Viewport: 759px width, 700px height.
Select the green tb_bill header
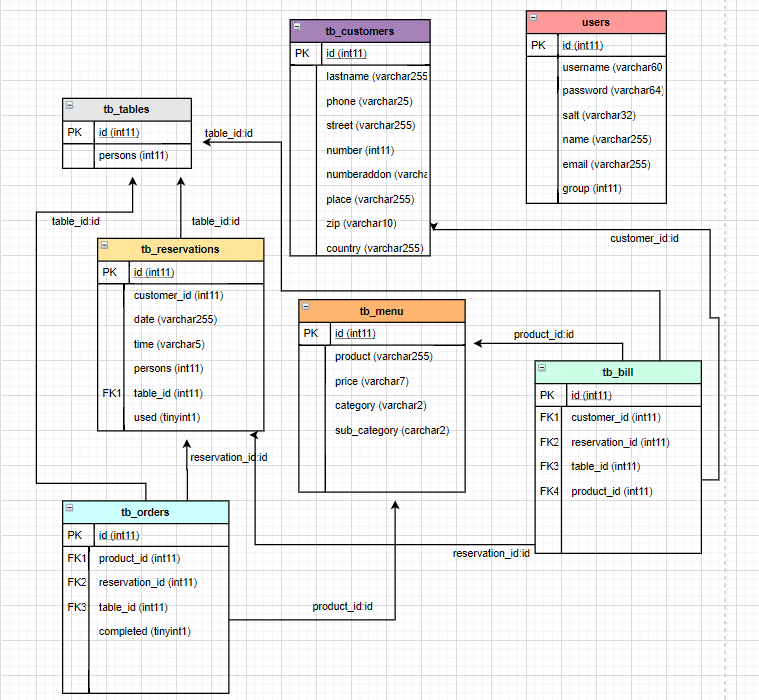pyautogui.click(x=617, y=372)
